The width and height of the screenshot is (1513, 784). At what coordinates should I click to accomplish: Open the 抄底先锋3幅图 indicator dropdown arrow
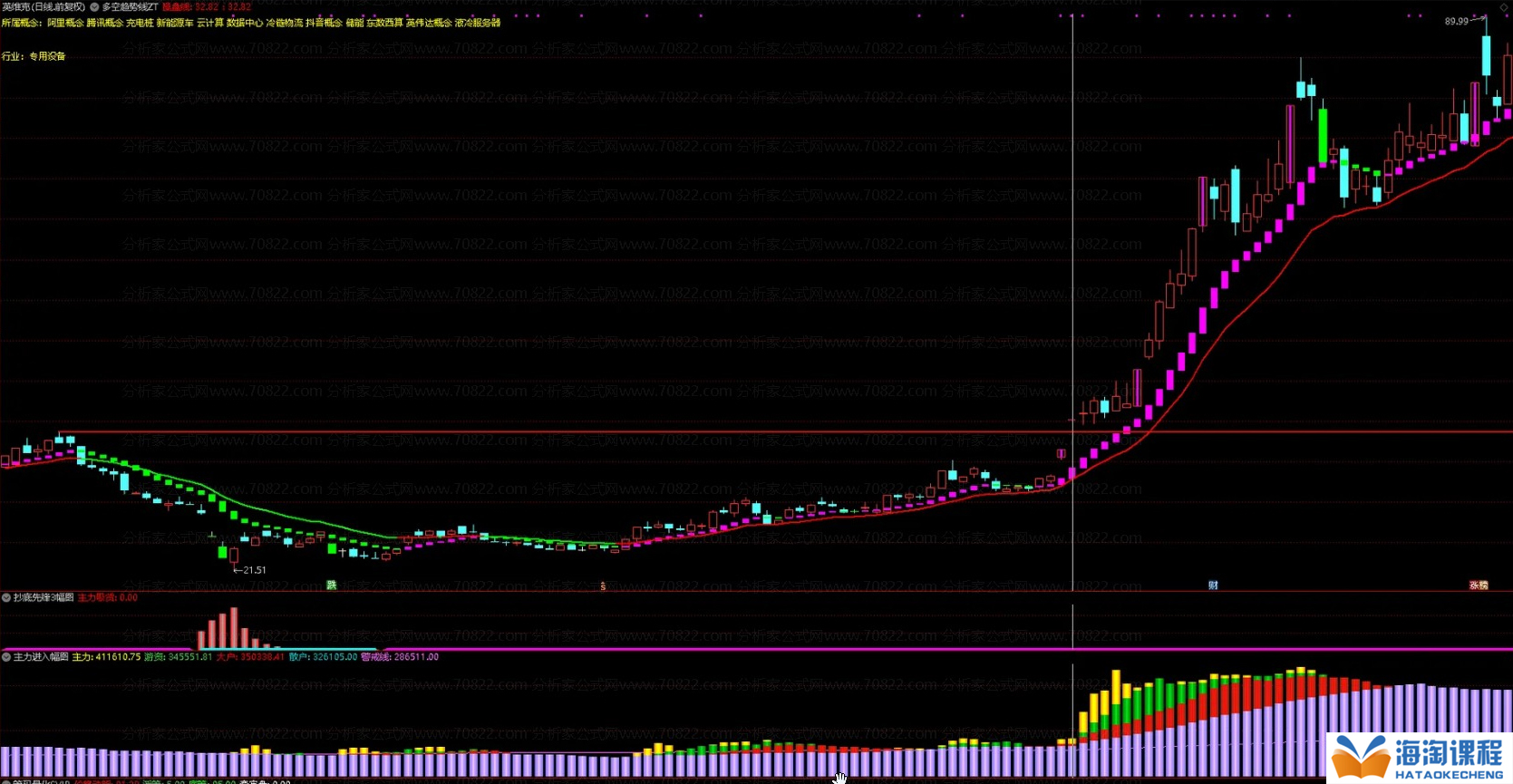coord(6,598)
